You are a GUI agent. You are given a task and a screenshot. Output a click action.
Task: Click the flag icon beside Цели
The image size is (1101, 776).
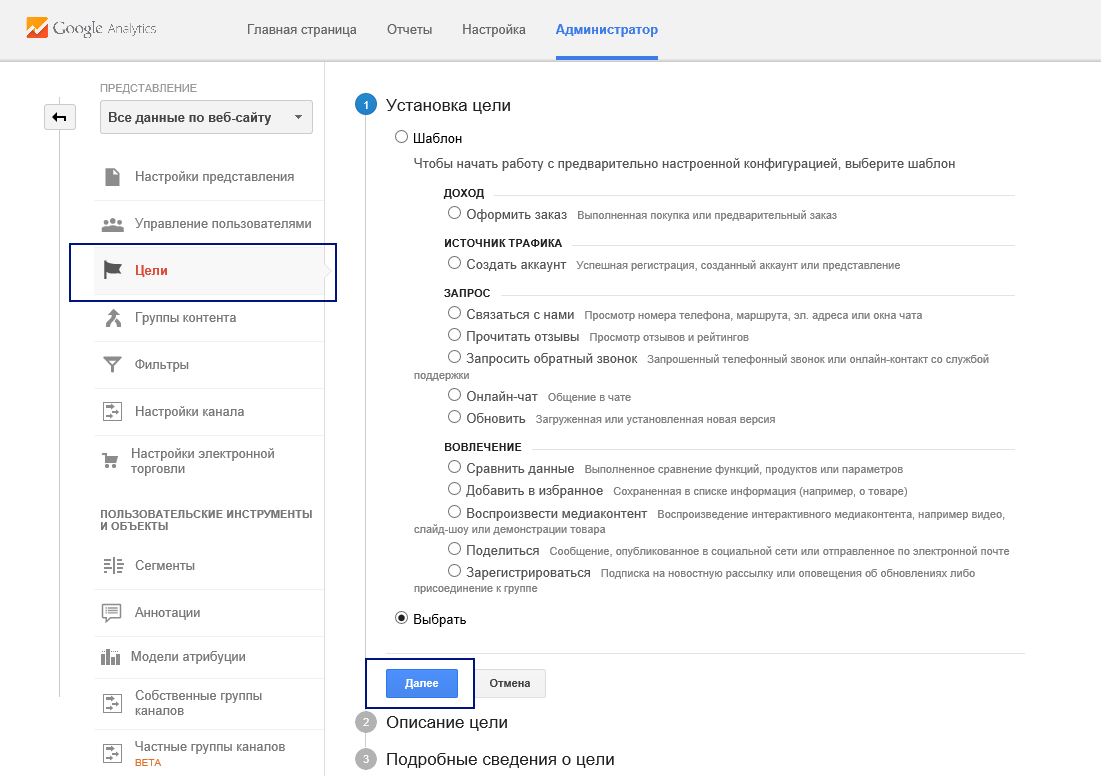tap(112, 270)
